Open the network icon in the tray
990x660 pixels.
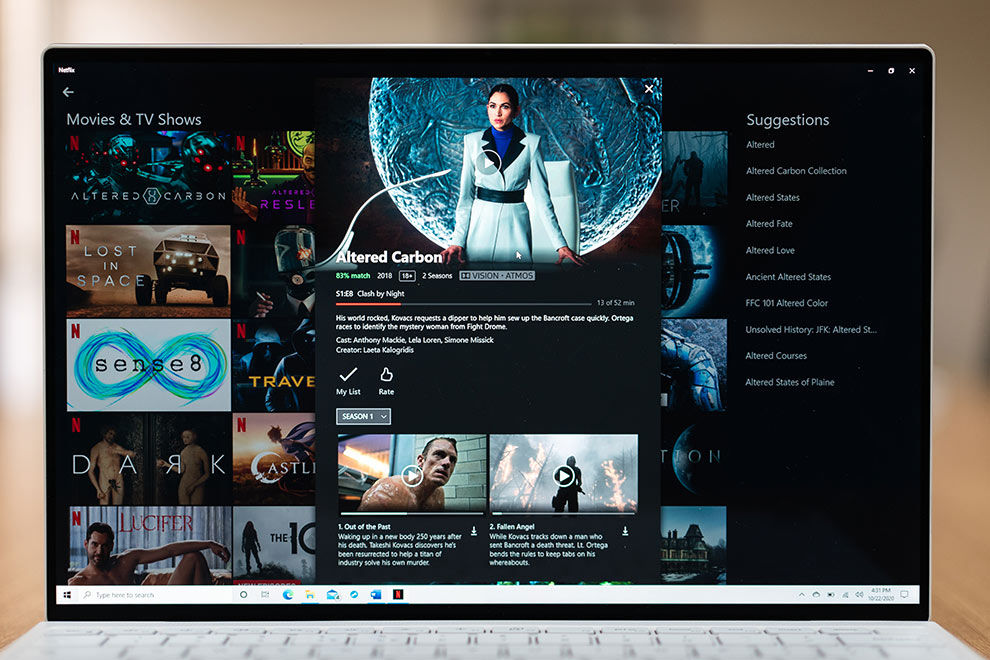point(845,595)
